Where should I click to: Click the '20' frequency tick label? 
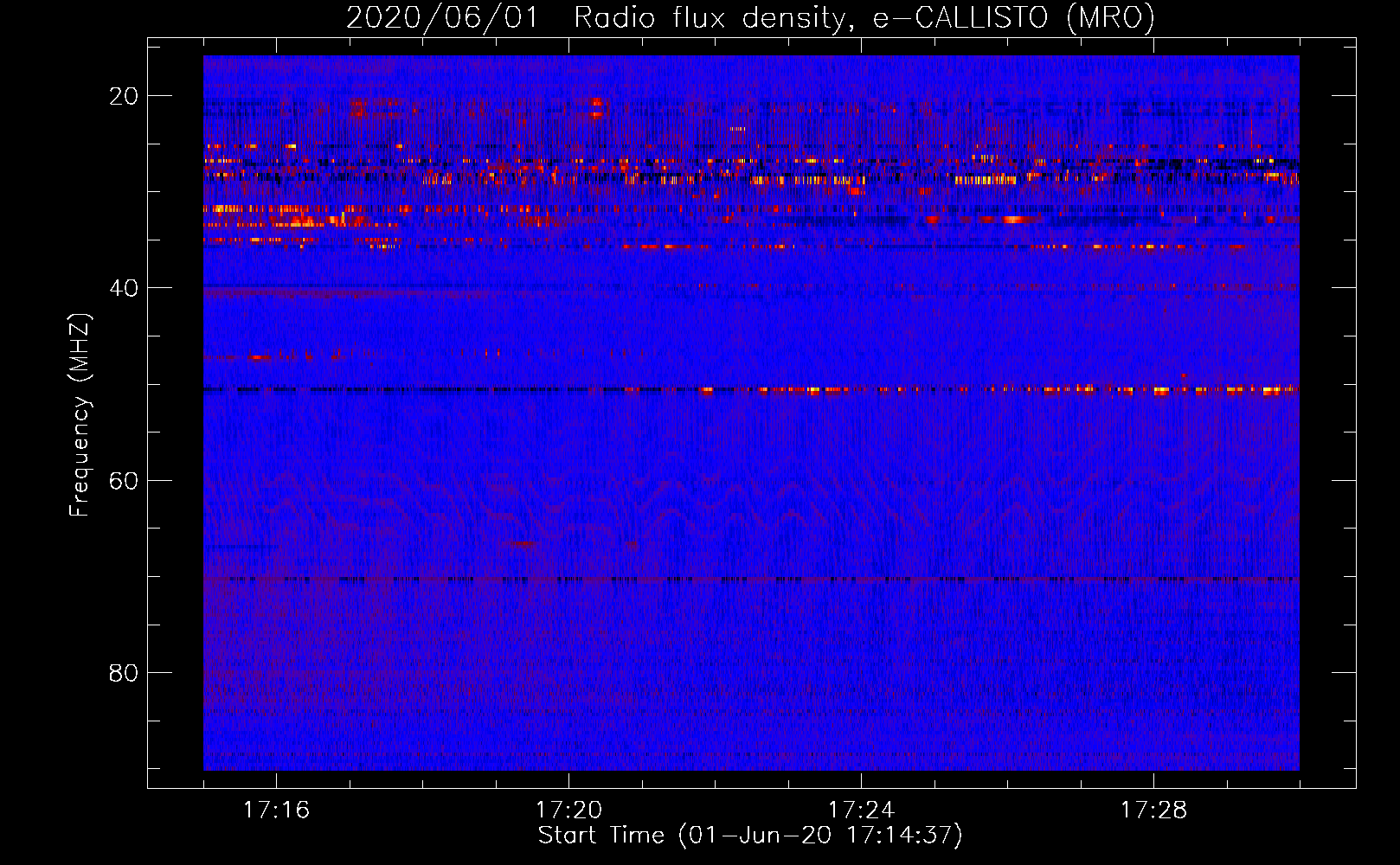[x=124, y=96]
